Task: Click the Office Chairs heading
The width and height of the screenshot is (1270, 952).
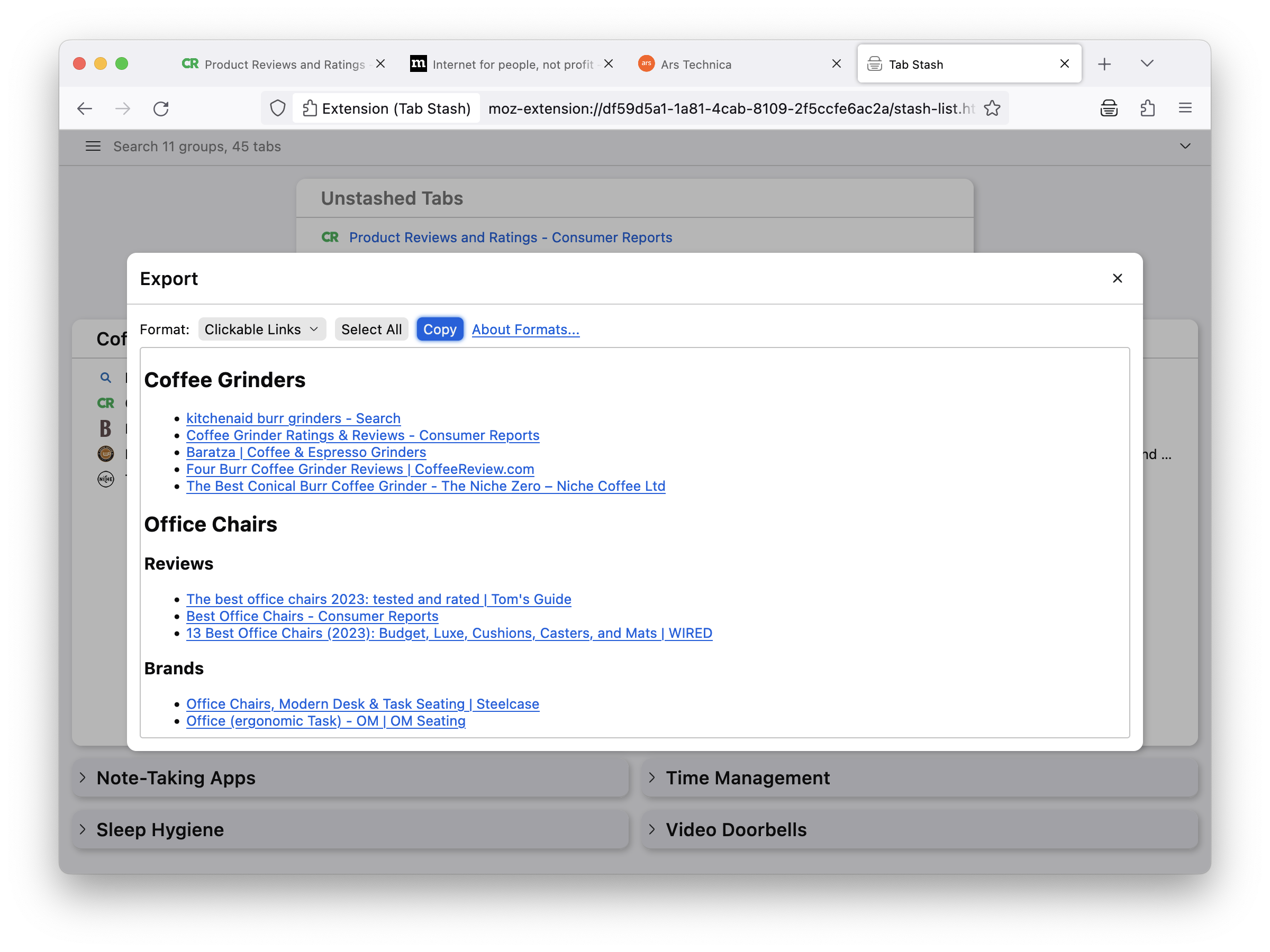Action: (x=211, y=525)
